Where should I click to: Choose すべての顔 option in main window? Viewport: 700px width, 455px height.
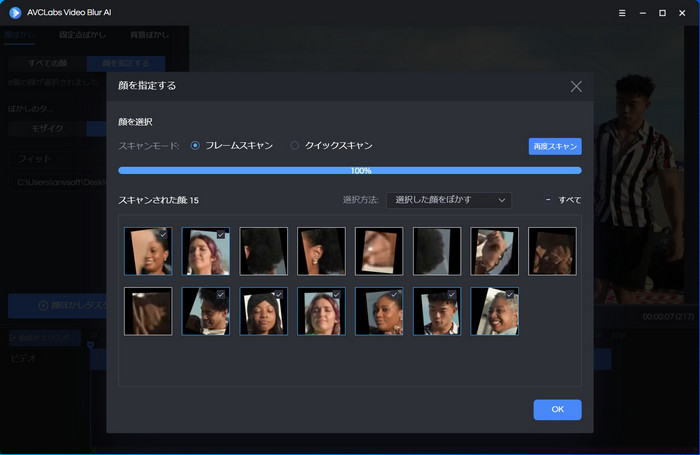click(47, 63)
